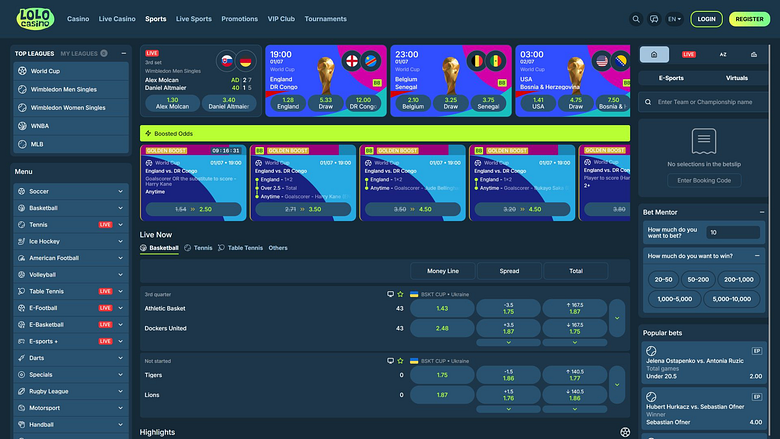Click the LOLO Casino logo

click(x=35, y=19)
